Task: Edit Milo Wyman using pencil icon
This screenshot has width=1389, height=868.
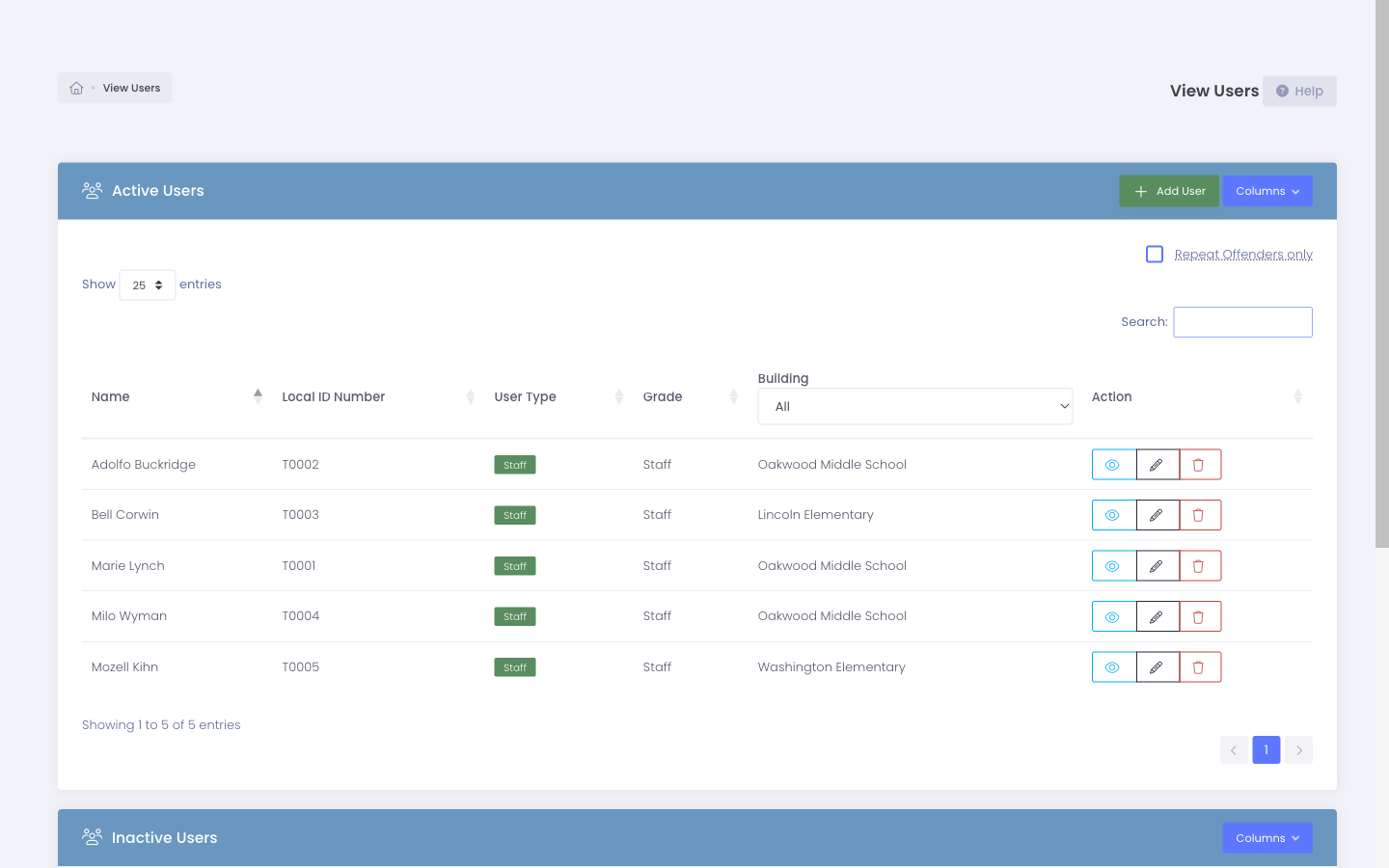Action: pos(1157,616)
